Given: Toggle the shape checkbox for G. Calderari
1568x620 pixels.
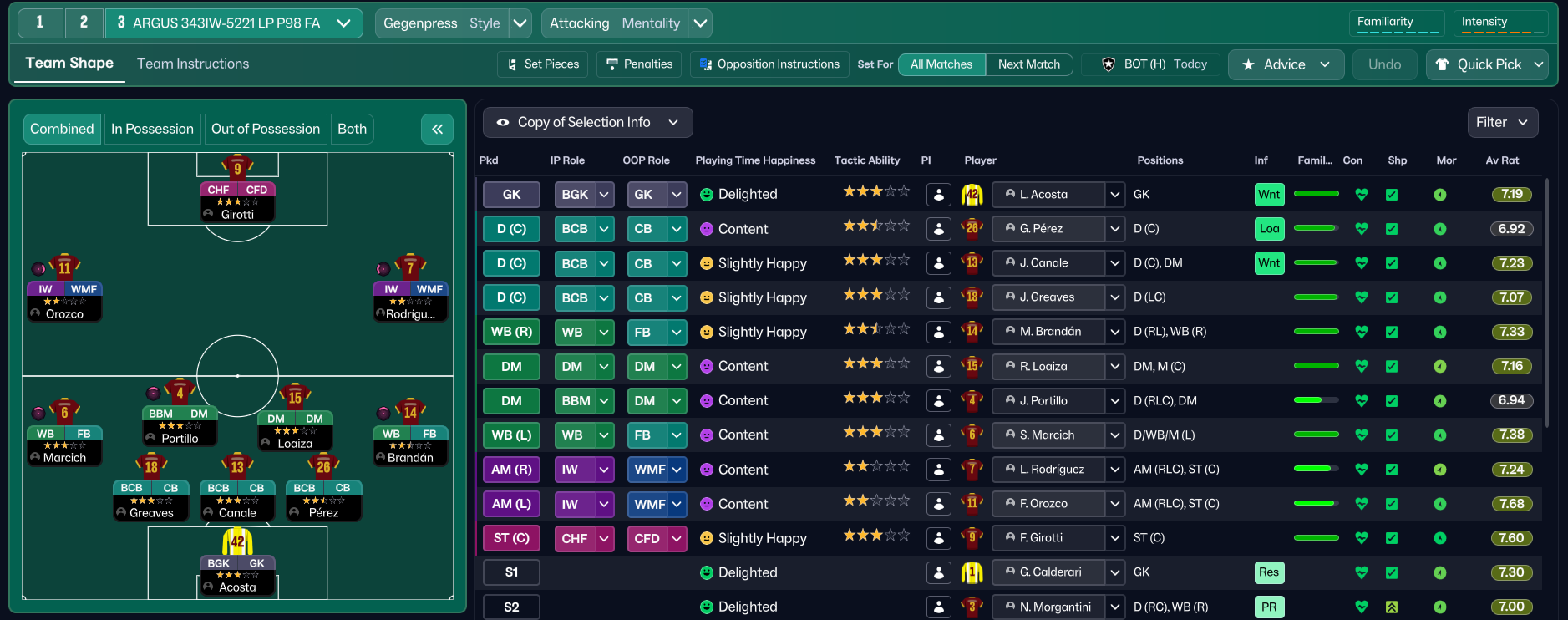Looking at the screenshot, I should point(1392,572).
